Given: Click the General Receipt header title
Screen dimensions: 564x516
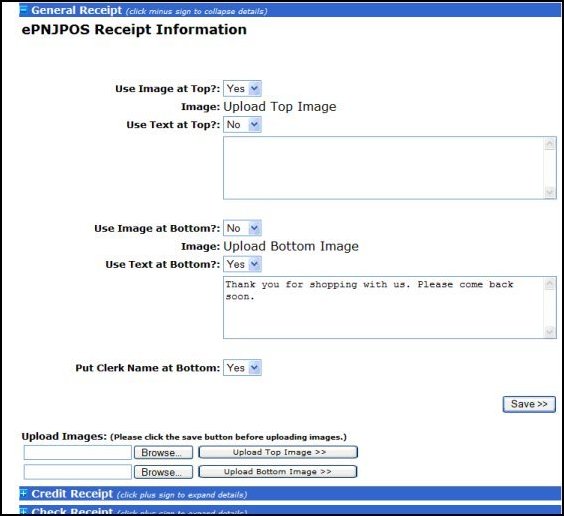Looking at the screenshot, I should [x=76, y=10].
